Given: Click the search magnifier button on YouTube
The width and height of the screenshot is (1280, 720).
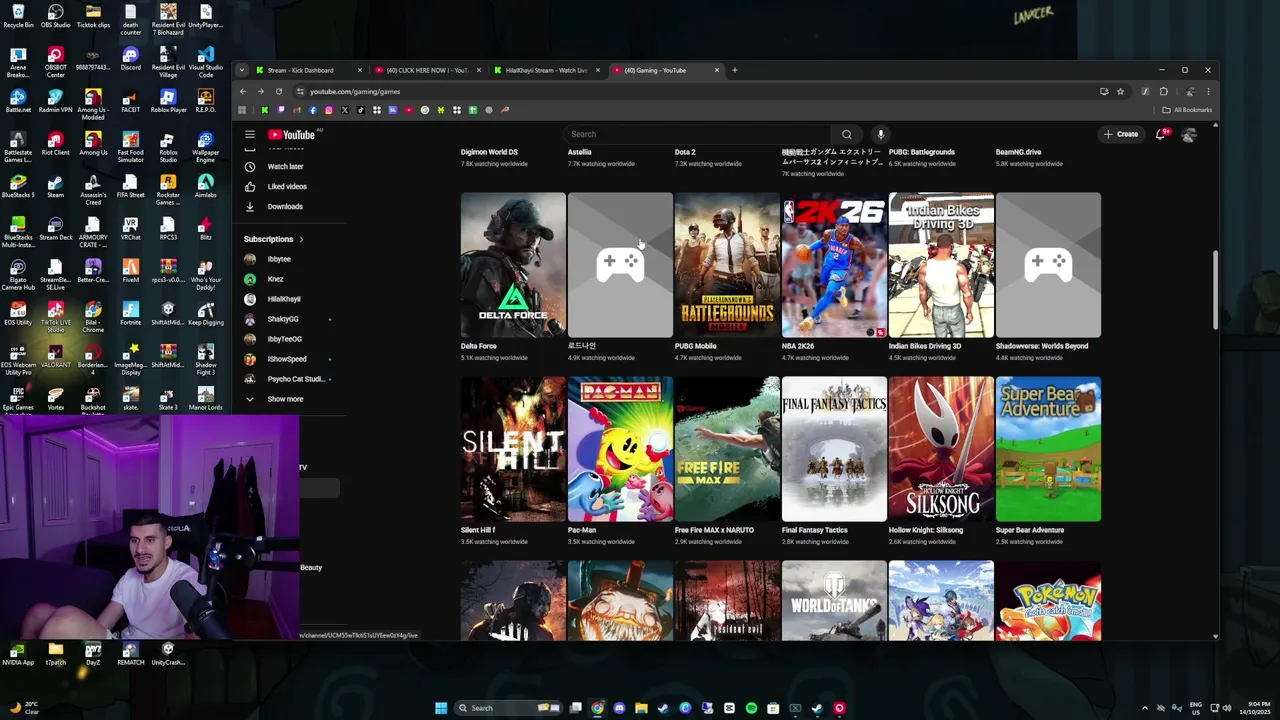Looking at the screenshot, I should click(x=847, y=134).
